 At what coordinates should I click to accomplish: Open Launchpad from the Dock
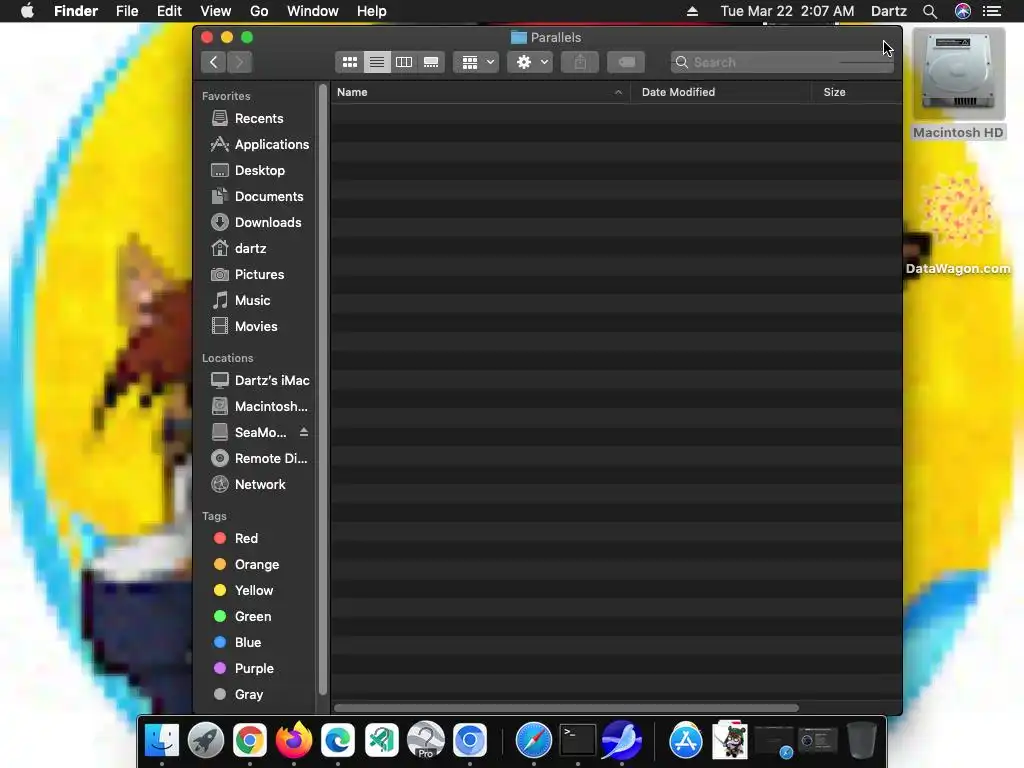tap(206, 740)
